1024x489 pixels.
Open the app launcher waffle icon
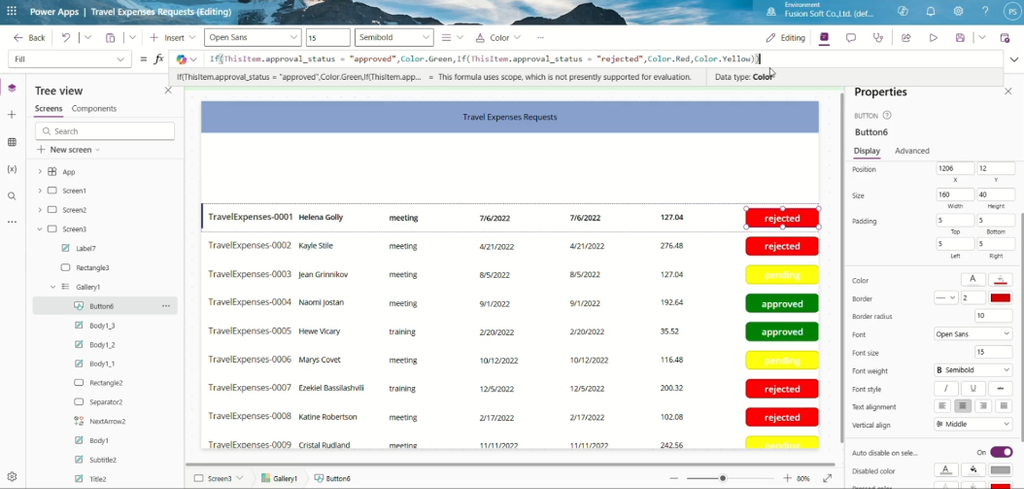click(11, 11)
